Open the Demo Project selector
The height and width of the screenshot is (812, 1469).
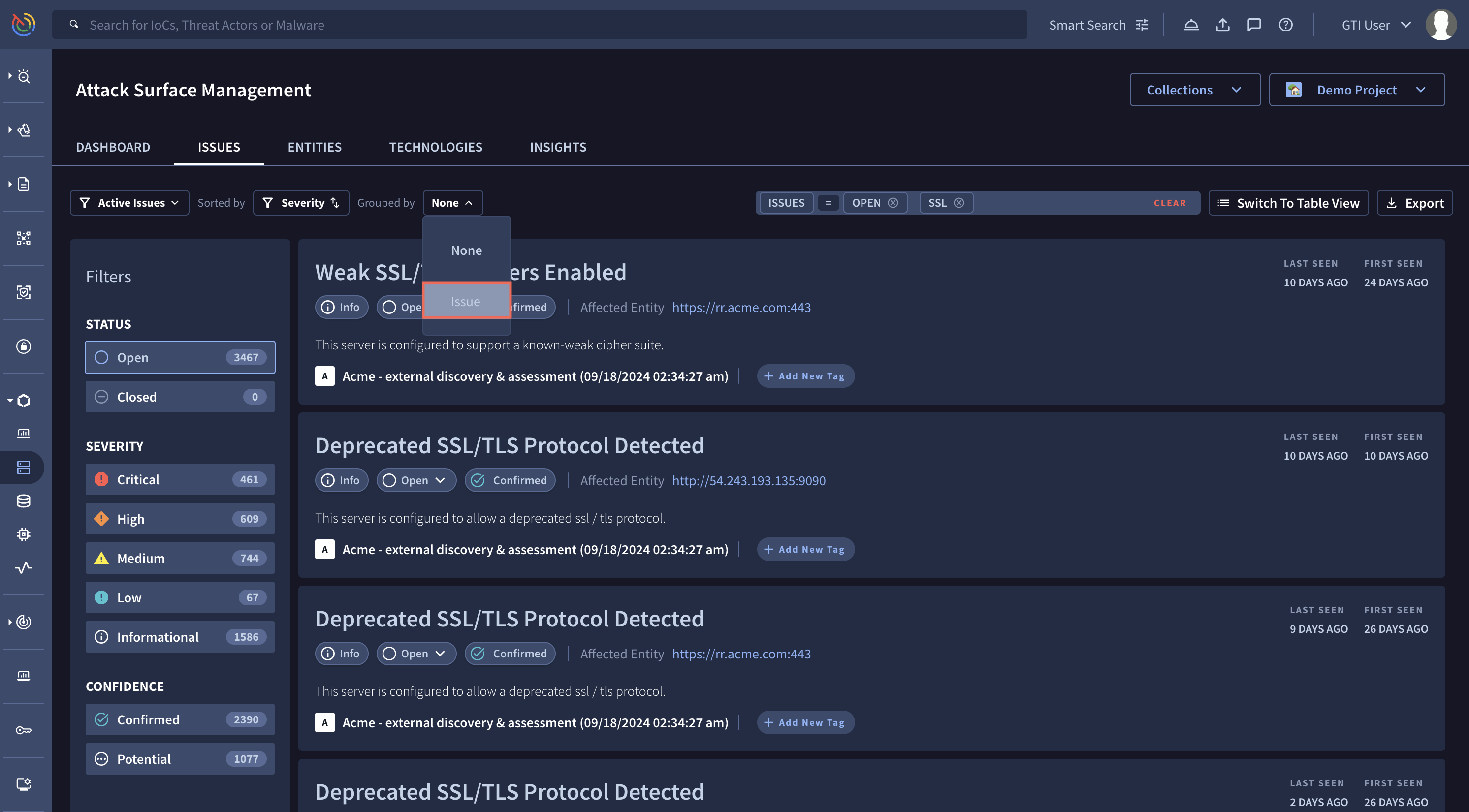click(x=1357, y=90)
